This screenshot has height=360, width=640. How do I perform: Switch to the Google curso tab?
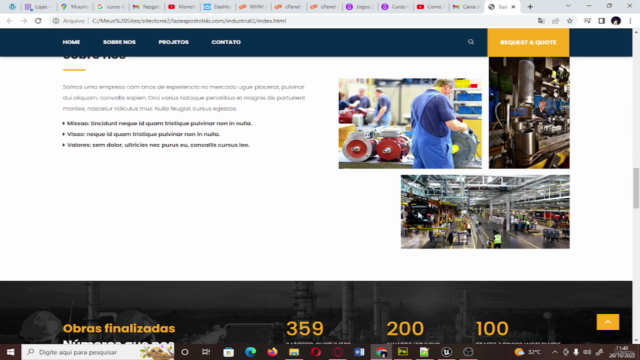pos(110,7)
